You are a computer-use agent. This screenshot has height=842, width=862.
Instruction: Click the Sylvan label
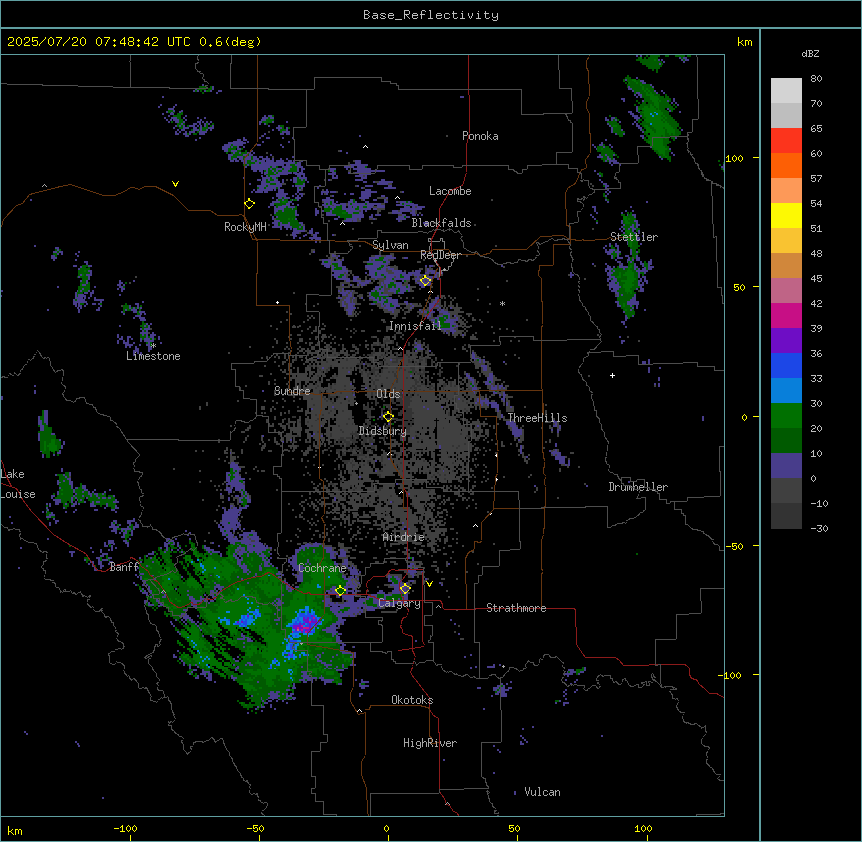coord(390,245)
